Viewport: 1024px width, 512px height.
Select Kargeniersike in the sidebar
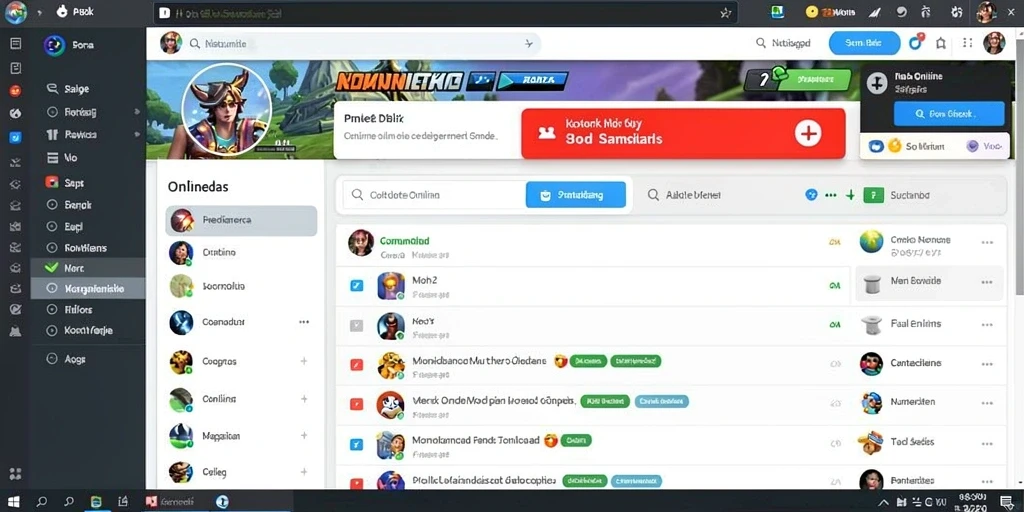point(88,289)
